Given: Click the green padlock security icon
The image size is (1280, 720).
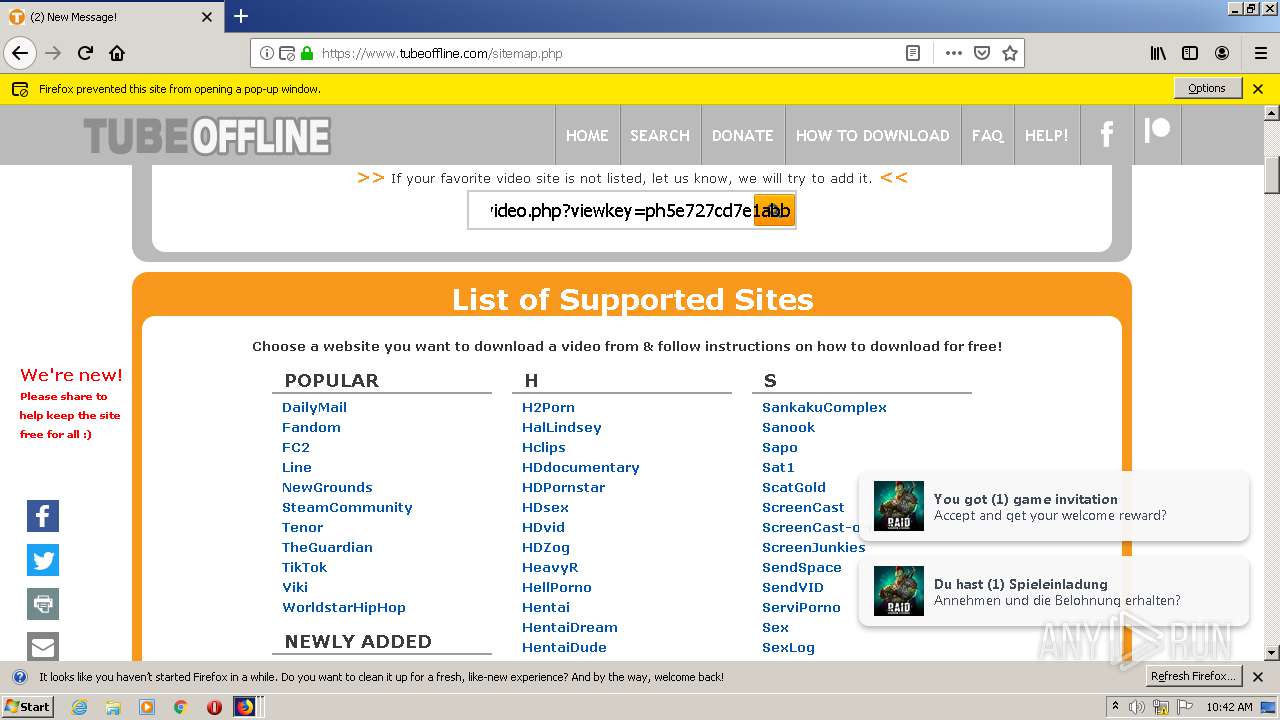Looking at the screenshot, I should pyautogui.click(x=306, y=53).
